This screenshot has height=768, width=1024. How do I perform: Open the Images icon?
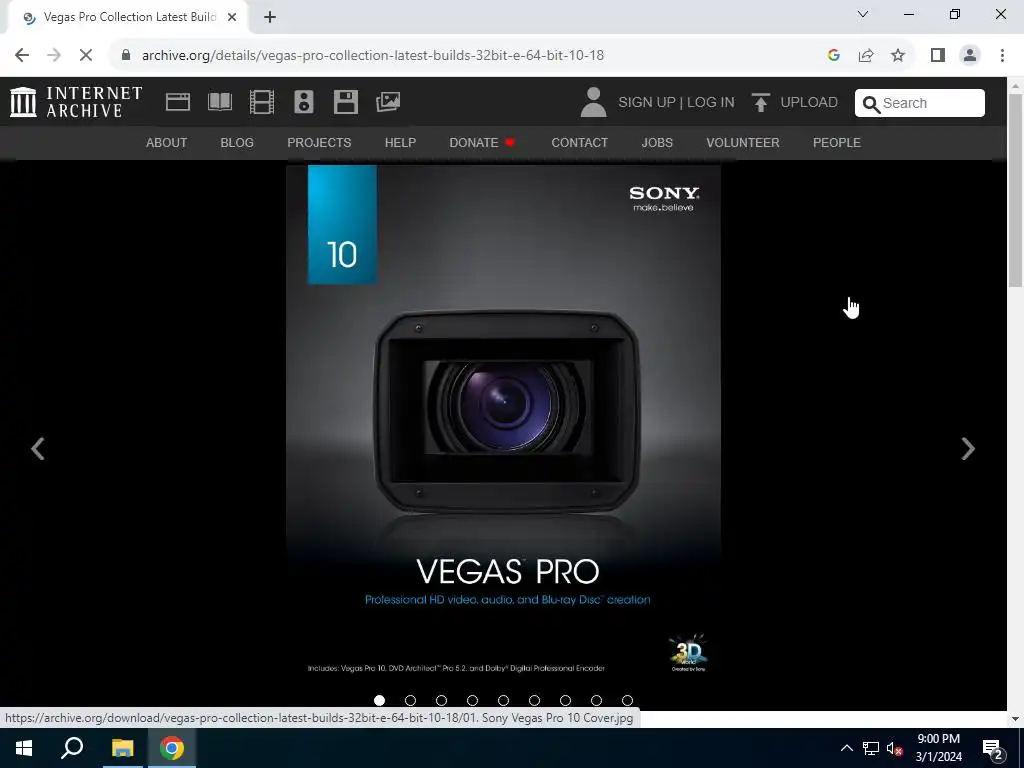[x=388, y=102]
